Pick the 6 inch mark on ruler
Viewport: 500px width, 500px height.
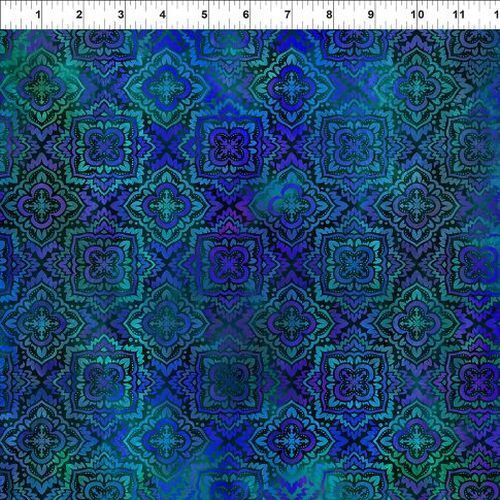click(246, 14)
